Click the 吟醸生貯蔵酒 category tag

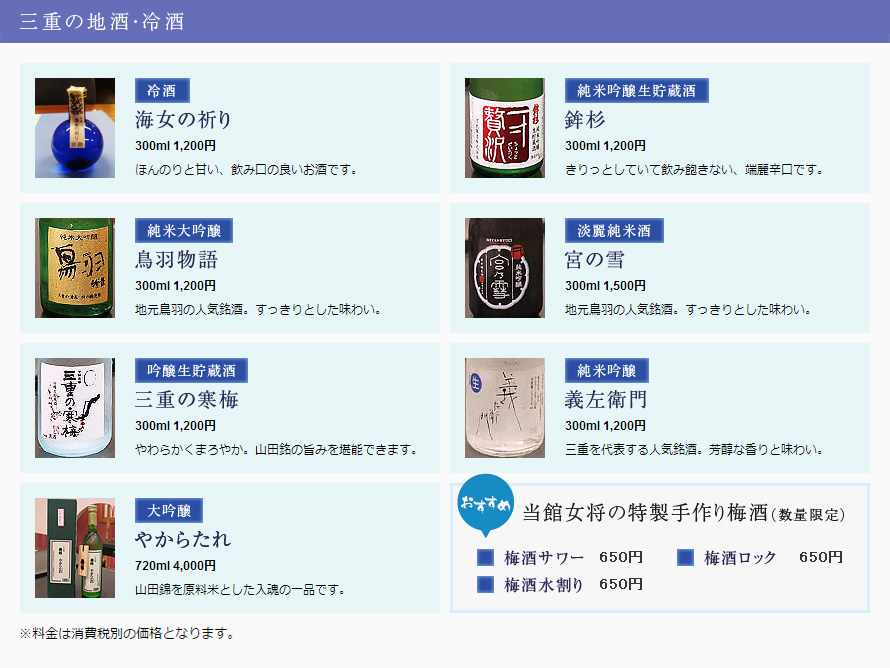coord(191,371)
